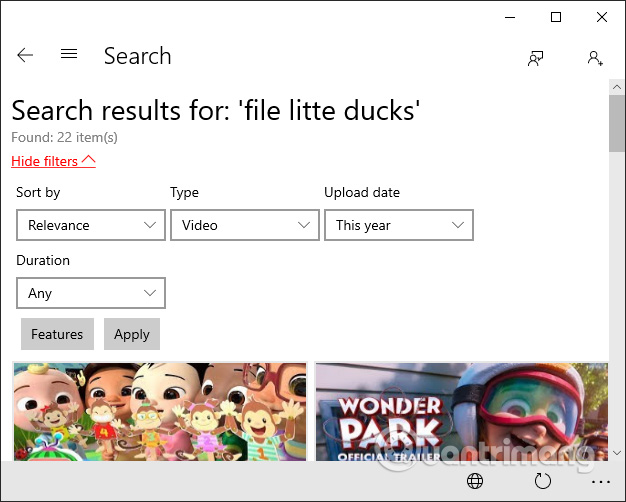Image resolution: width=626 pixels, height=502 pixels.
Task: Minimize the window
Action: (x=510, y=17)
